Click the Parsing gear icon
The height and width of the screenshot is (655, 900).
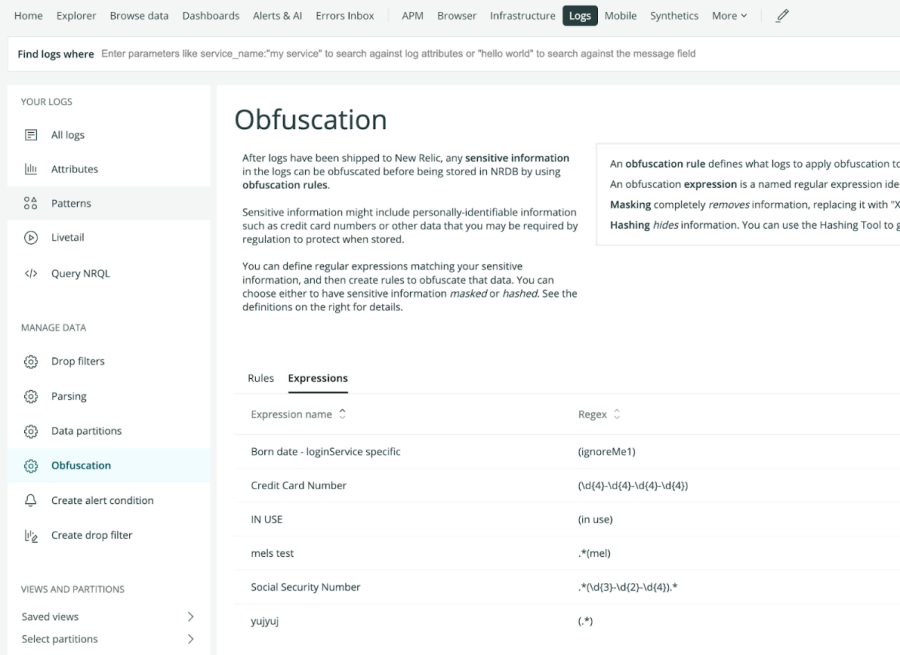(x=31, y=396)
